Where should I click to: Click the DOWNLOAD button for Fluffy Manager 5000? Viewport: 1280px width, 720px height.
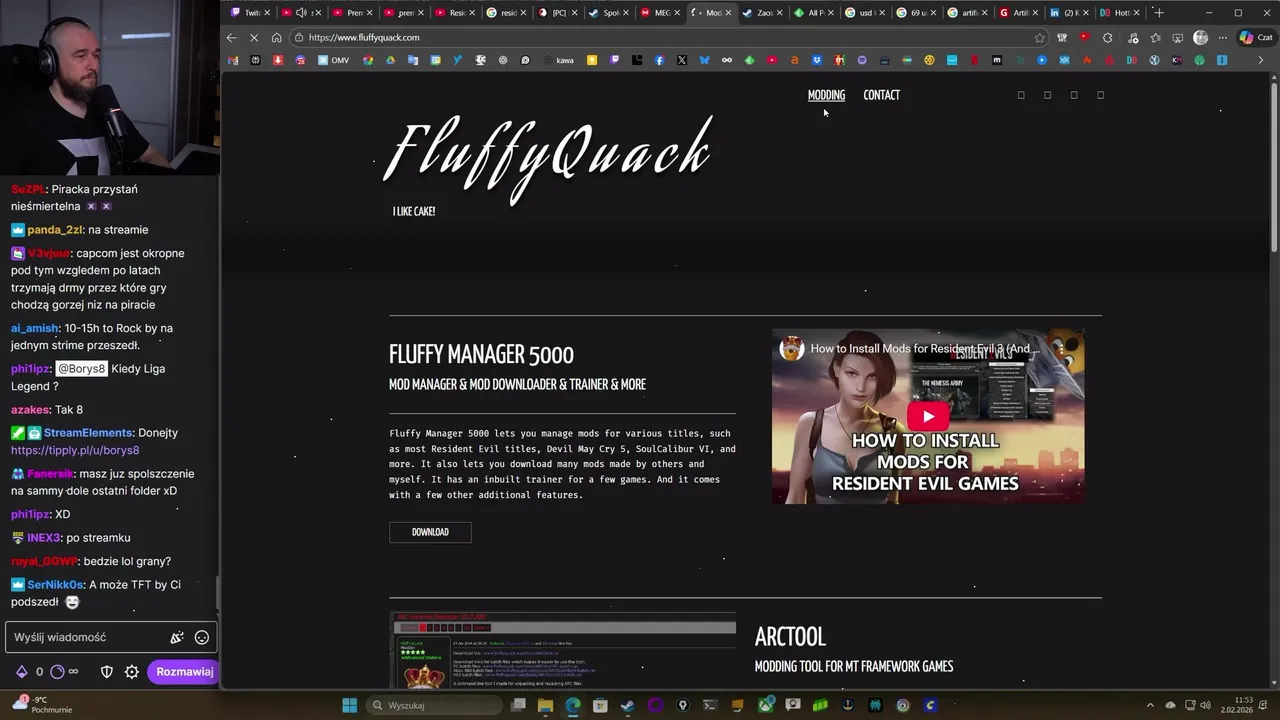[430, 532]
